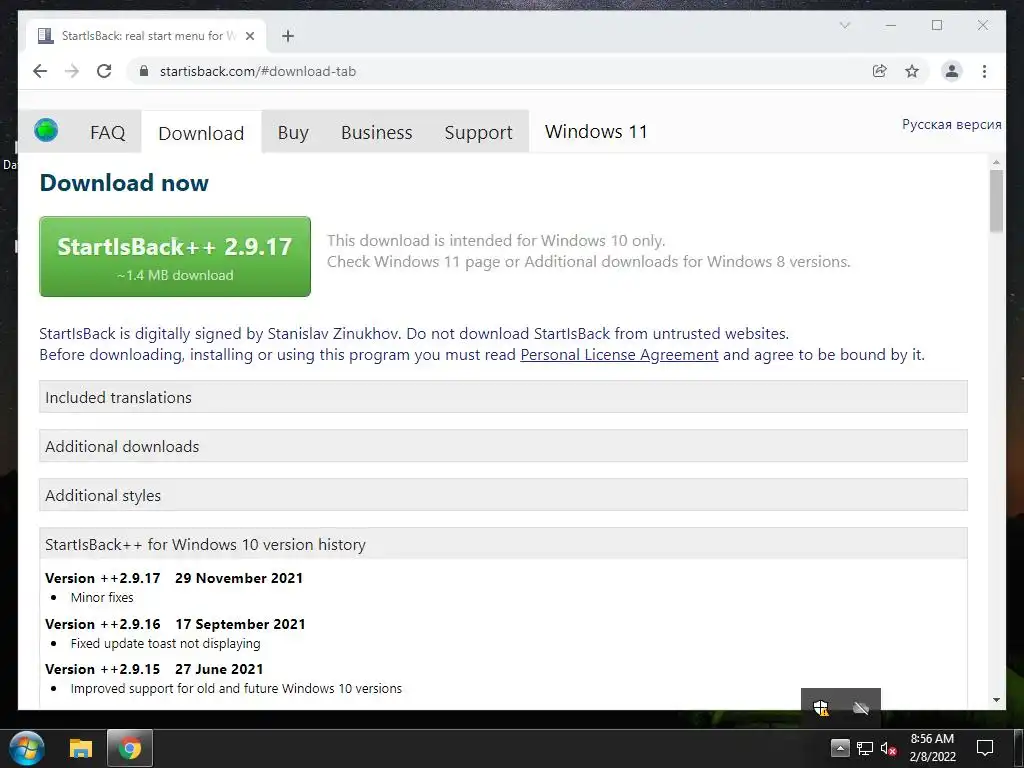Close the StartIsBack browser tab
The image size is (1024, 768).
tap(249, 36)
